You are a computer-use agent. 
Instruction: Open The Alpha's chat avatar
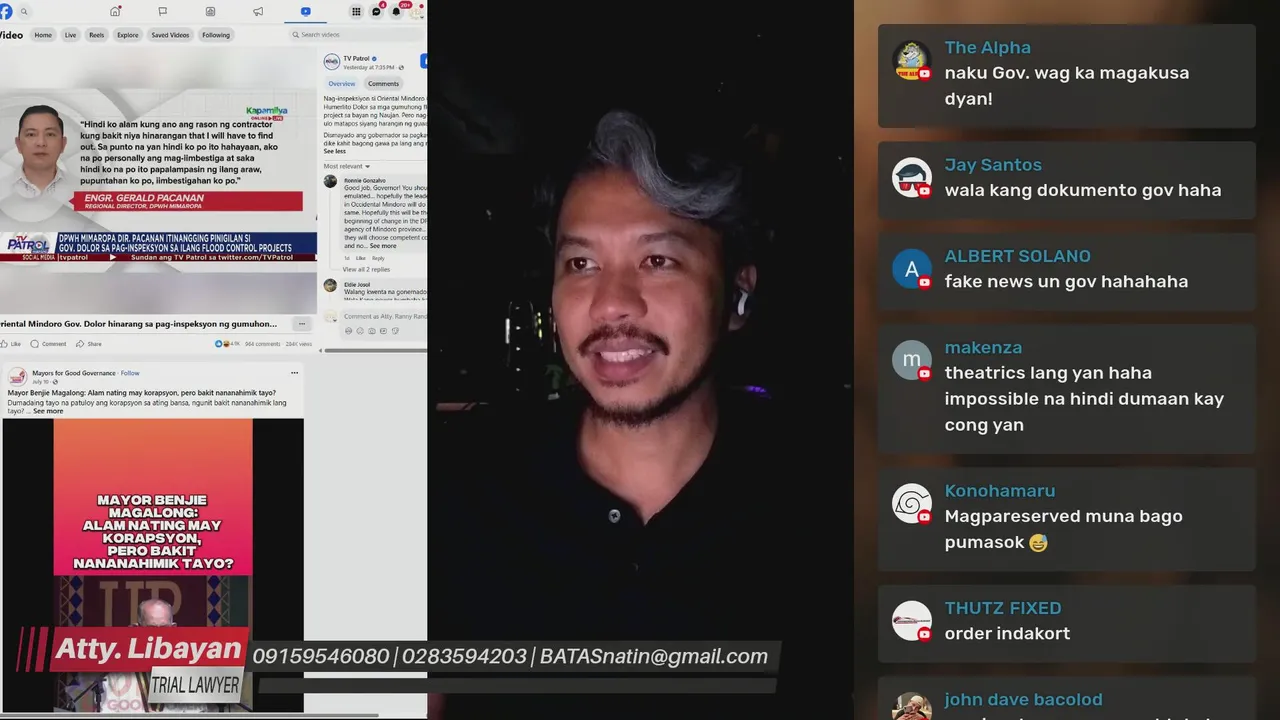tap(912, 60)
